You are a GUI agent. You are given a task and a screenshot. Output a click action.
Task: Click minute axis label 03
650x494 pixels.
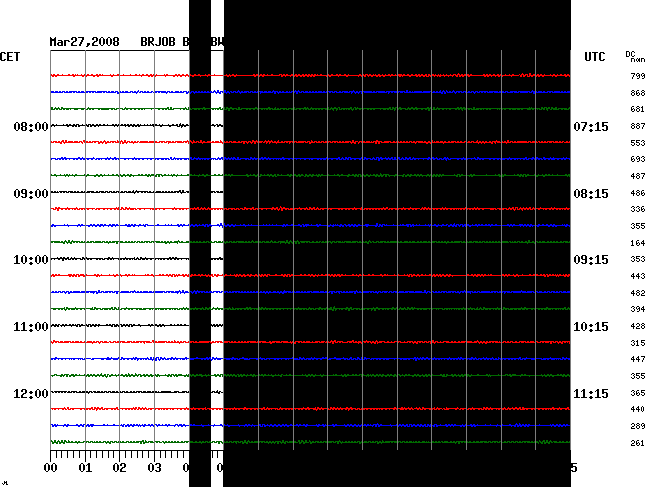click(155, 468)
